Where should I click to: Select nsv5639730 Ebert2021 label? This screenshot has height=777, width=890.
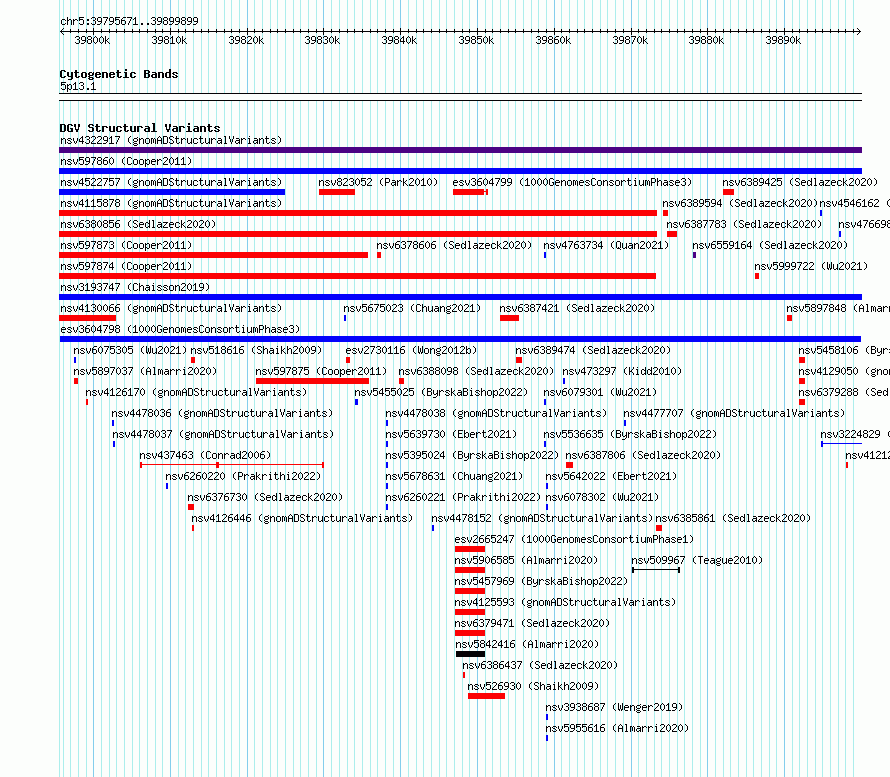(451, 434)
